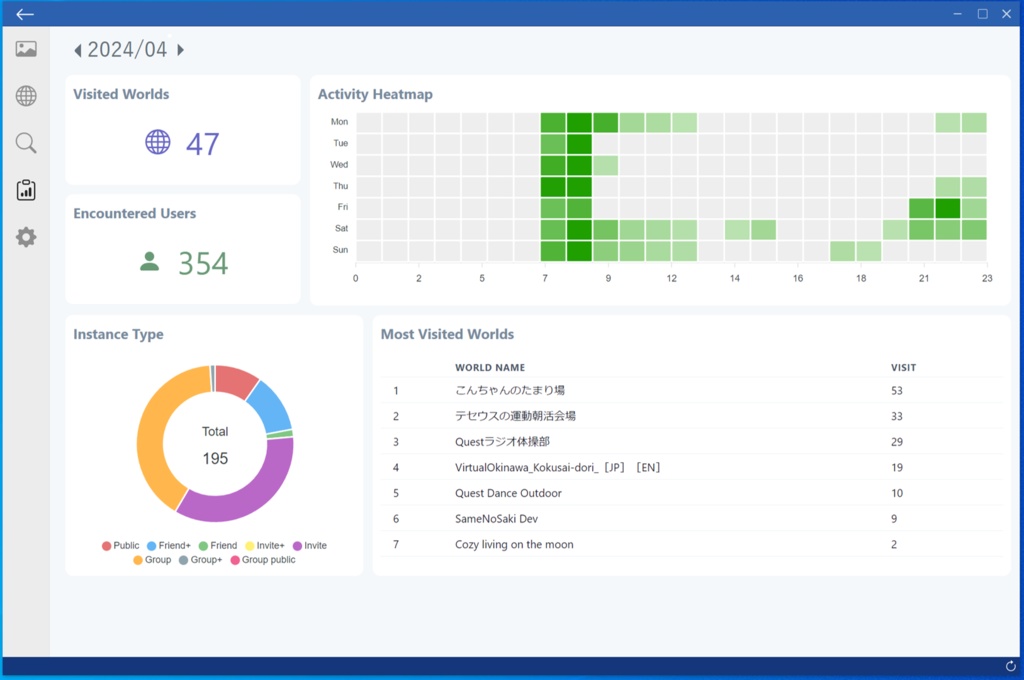Toggle Public legend in Instance Type chart
1024x680 pixels.
click(x=121, y=545)
